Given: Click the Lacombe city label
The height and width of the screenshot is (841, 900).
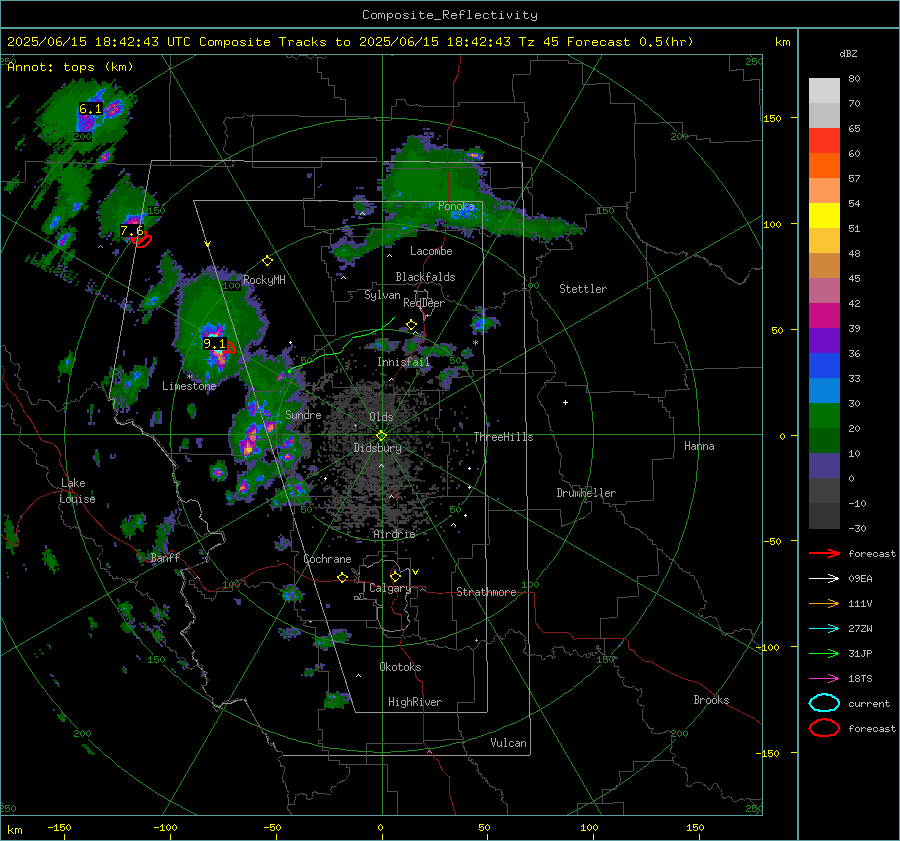Looking at the screenshot, I should [431, 251].
